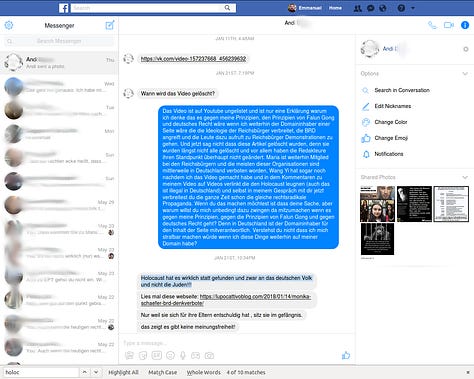Open Notifications globe icon in top bar
The width and height of the screenshot is (474, 379).
[x=383, y=8]
